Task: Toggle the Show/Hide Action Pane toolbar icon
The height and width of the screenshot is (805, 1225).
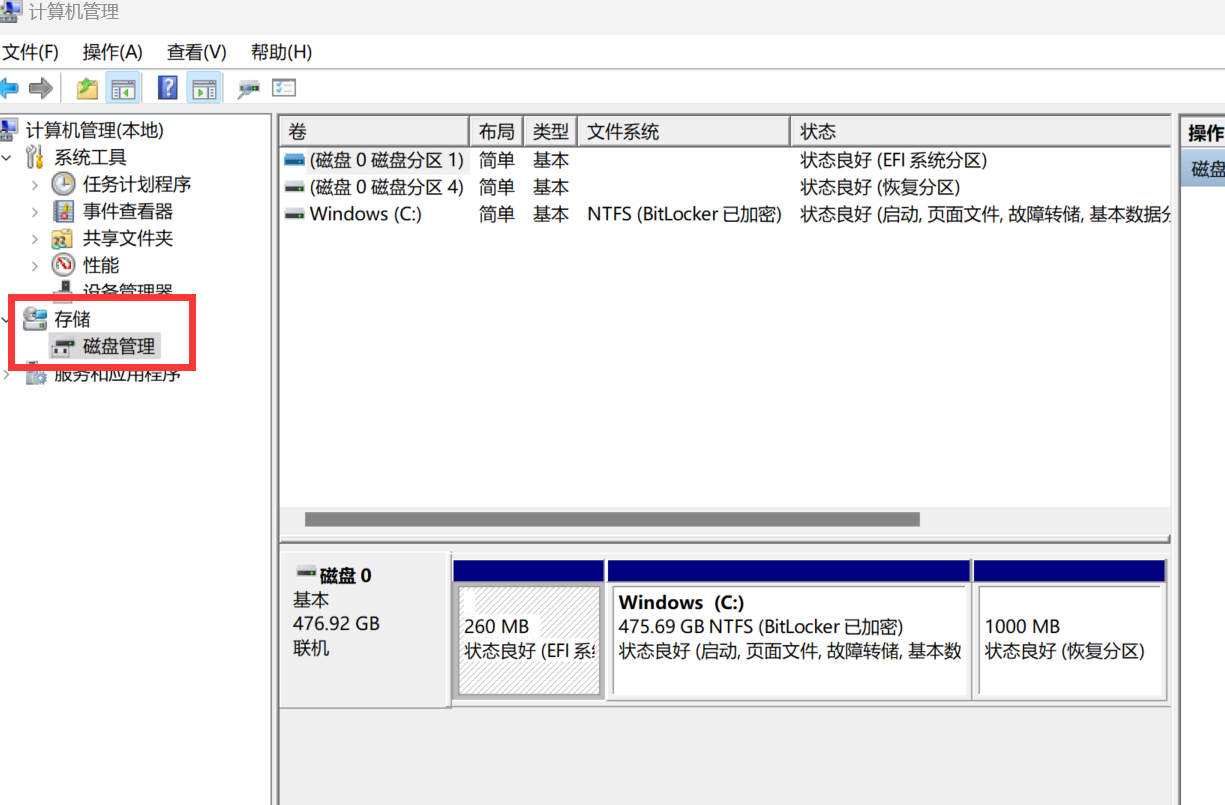Action: click(204, 89)
